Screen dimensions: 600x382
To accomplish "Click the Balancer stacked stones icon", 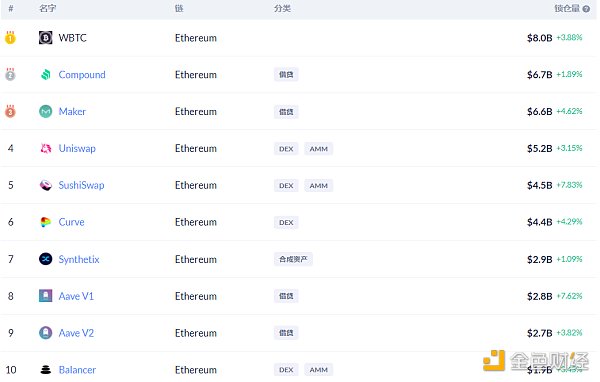I will pyautogui.click(x=46, y=370).
